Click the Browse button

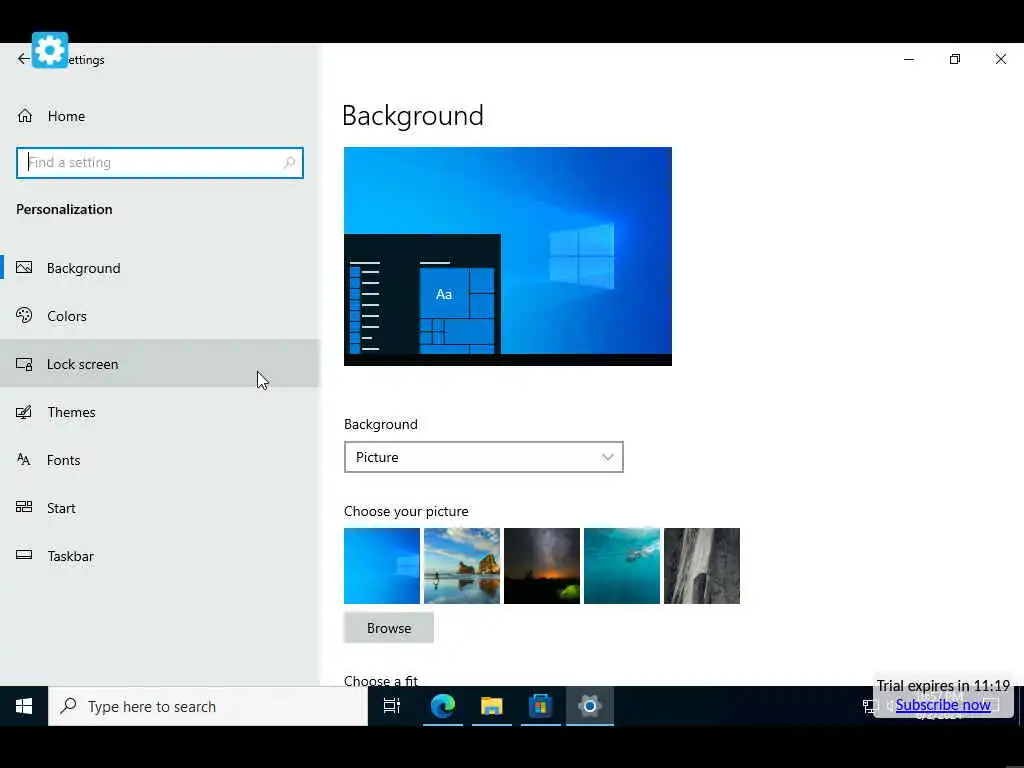[x=389, y=628]
